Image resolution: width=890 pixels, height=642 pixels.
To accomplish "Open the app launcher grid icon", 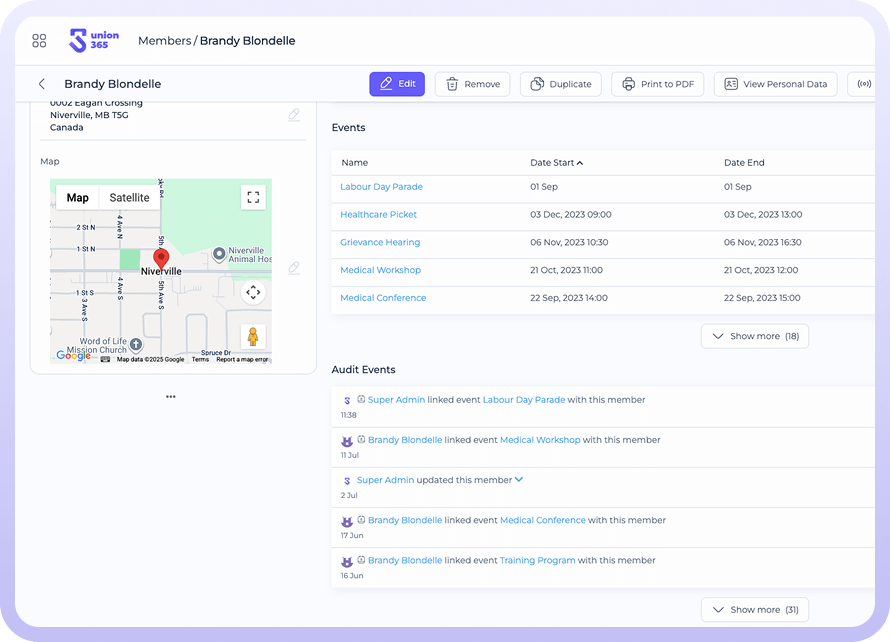I will [39, 41].
